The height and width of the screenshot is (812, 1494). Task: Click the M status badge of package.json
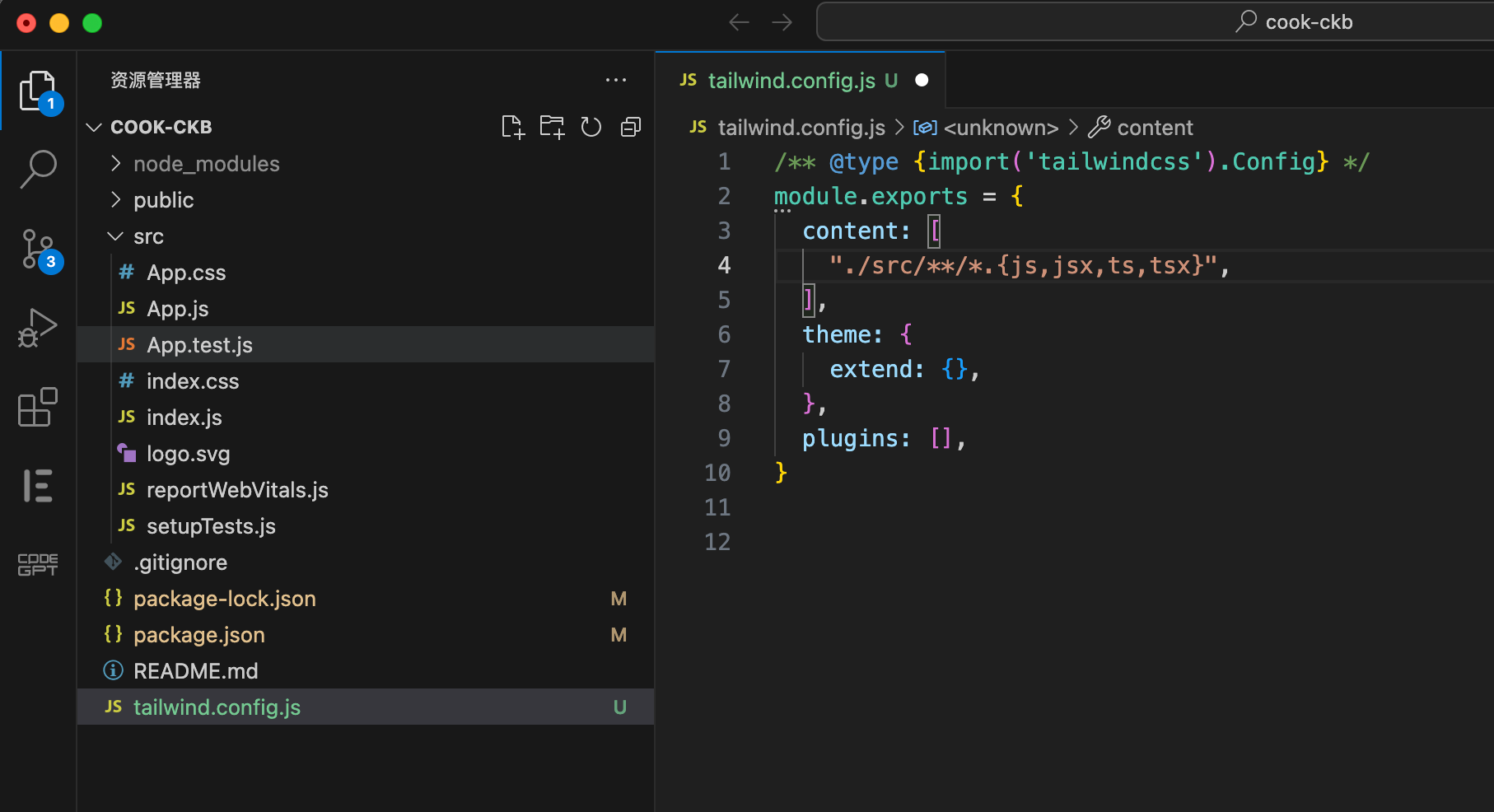pyautogui.click(x=619, y=635)
